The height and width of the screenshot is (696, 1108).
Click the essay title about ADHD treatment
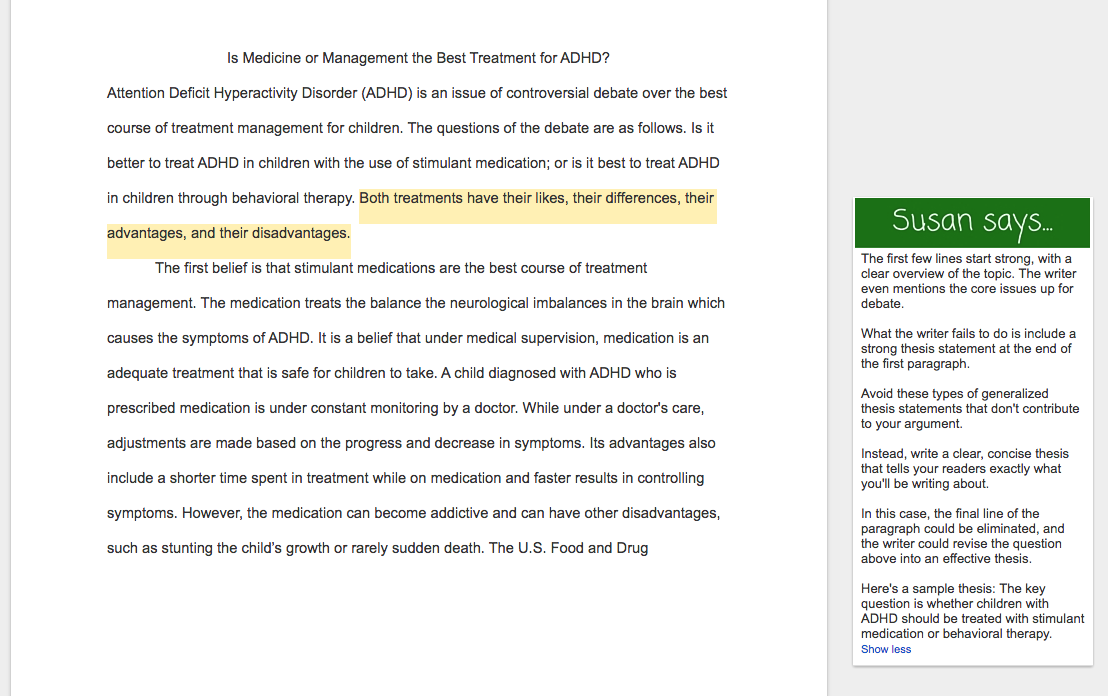click(418, 58)
